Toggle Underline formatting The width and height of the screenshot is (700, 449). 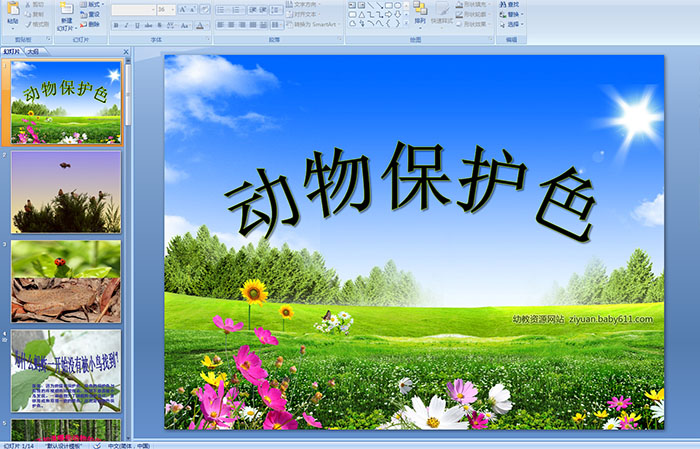point(137,25)
